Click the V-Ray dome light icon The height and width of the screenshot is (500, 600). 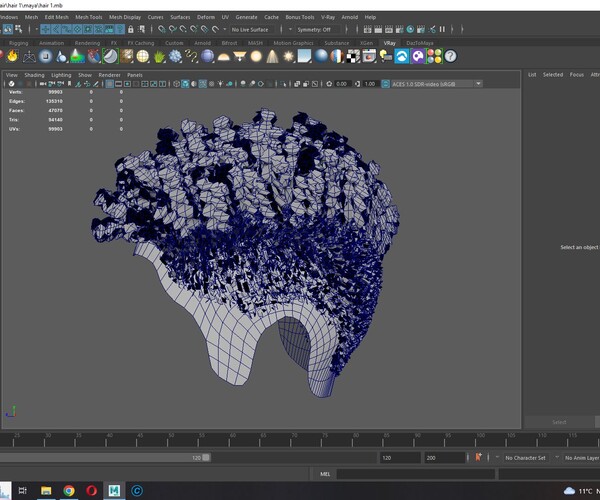click(x=223, y=57)
